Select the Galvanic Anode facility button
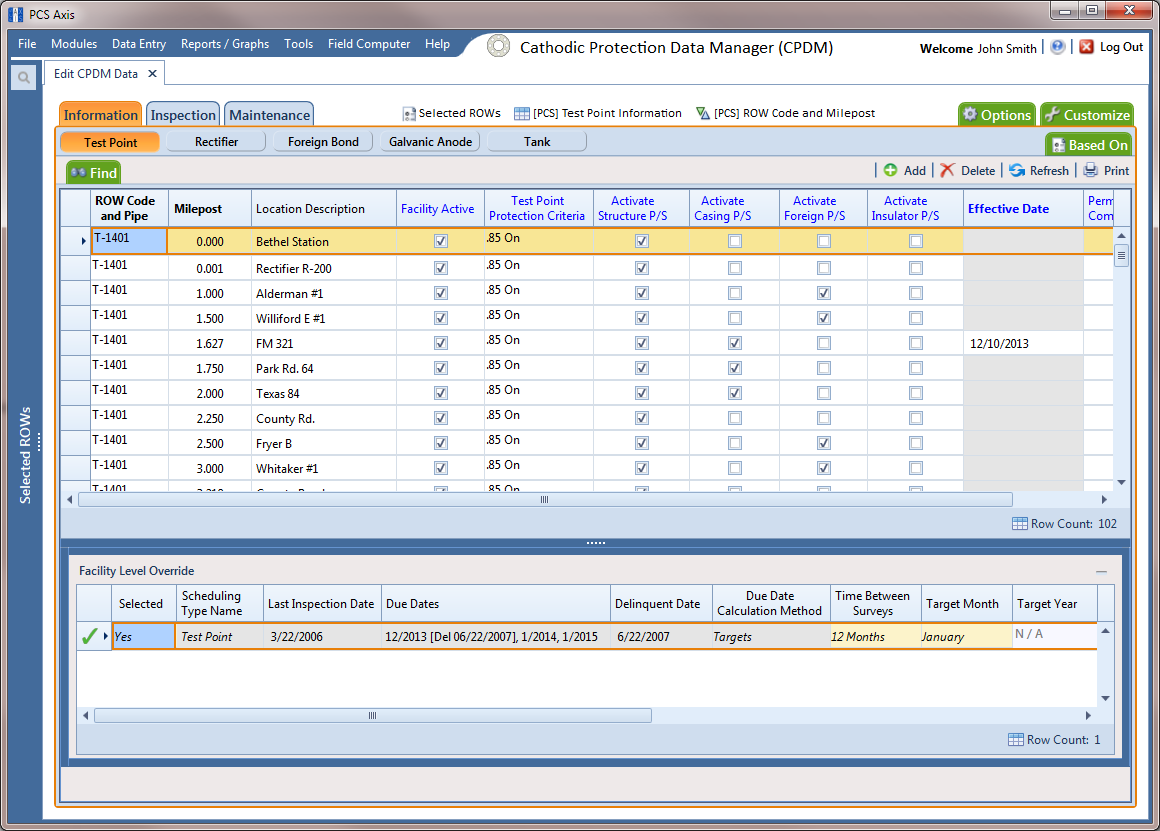 [431, 141]
